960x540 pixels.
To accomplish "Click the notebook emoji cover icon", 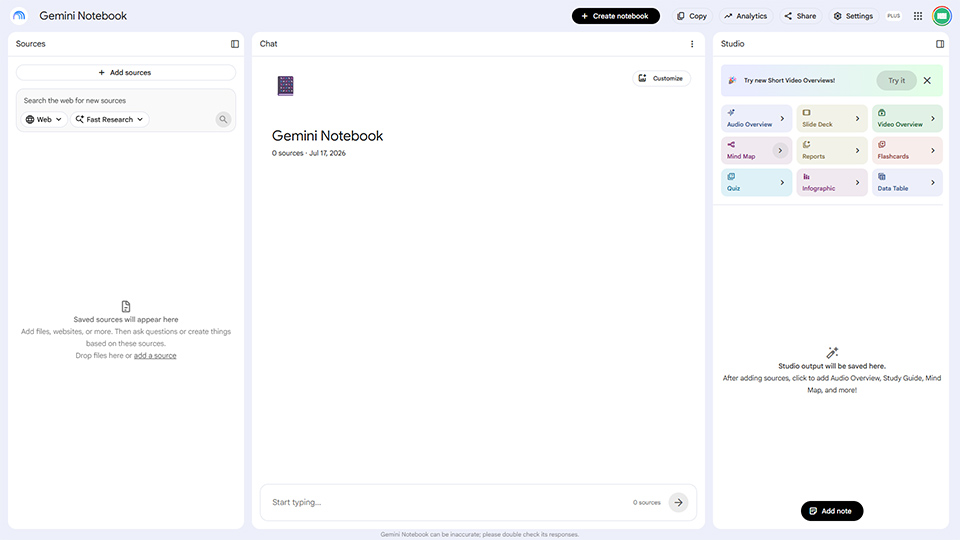I will coord(285,86).
